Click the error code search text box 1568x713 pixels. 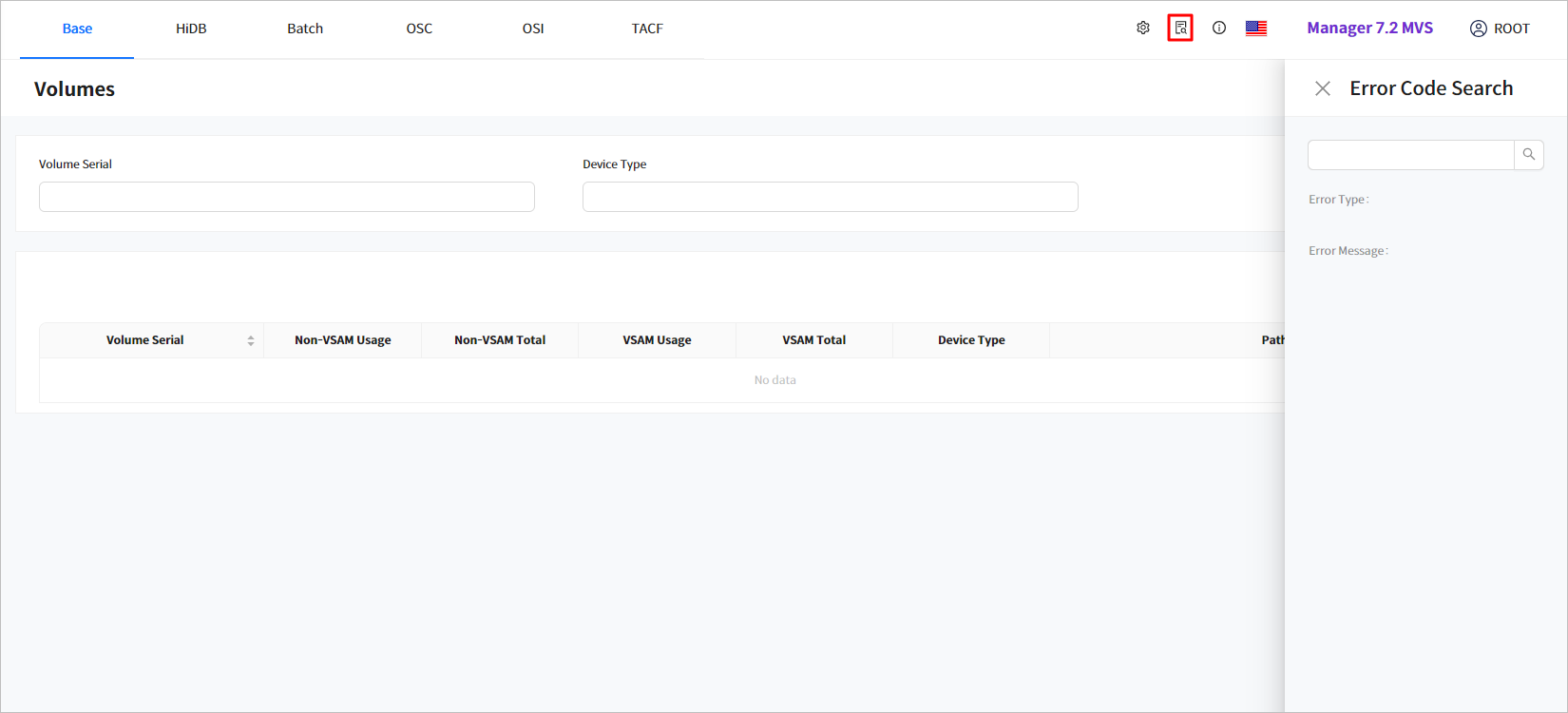(x=1410, y=155)
